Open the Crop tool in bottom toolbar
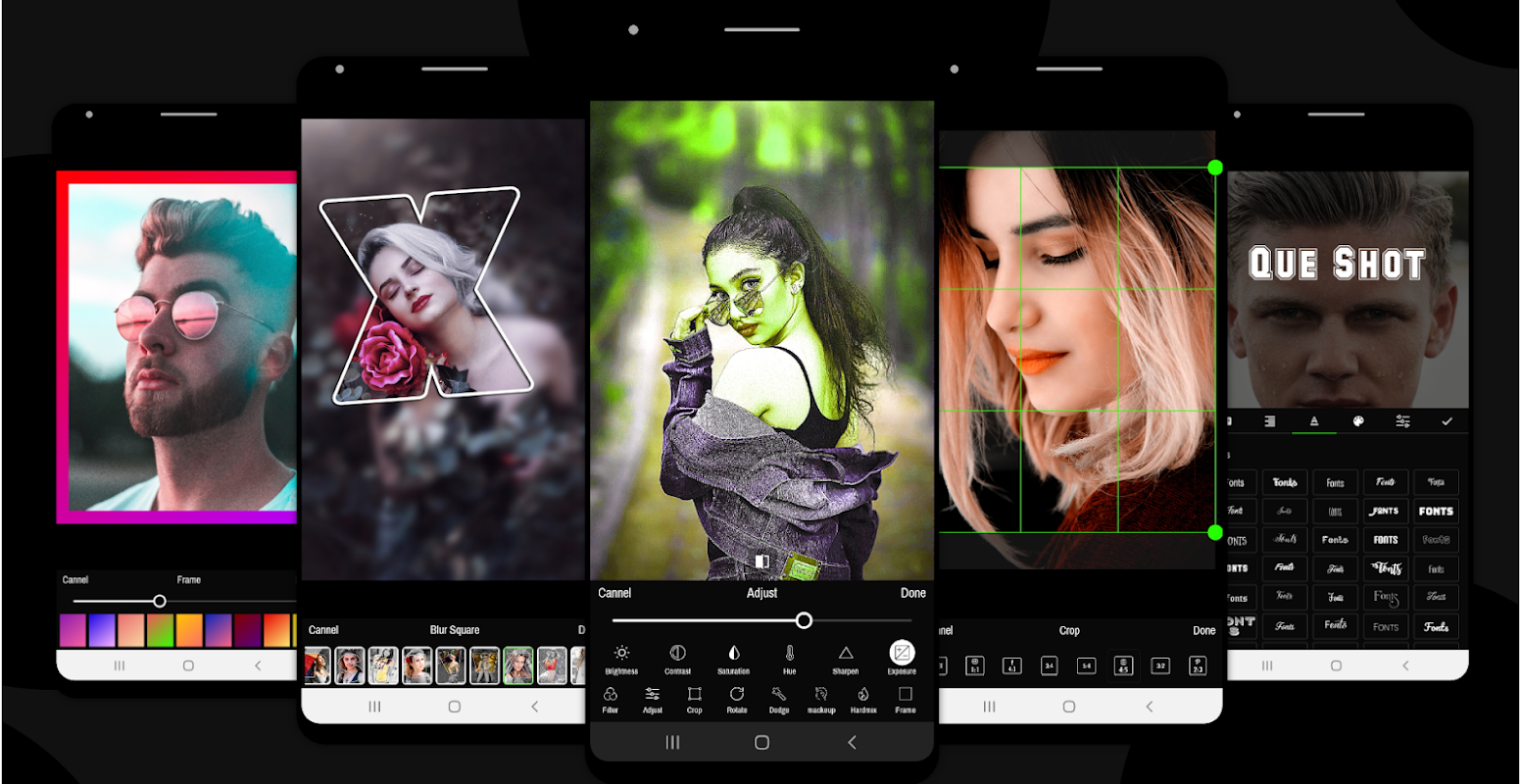Screen dimensions: 1521x784 (x=695, y=694)
